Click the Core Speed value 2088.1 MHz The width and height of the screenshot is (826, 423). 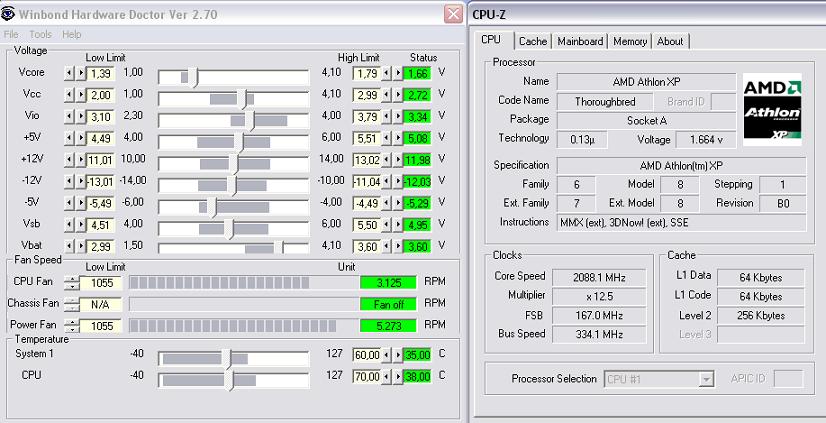601,278
